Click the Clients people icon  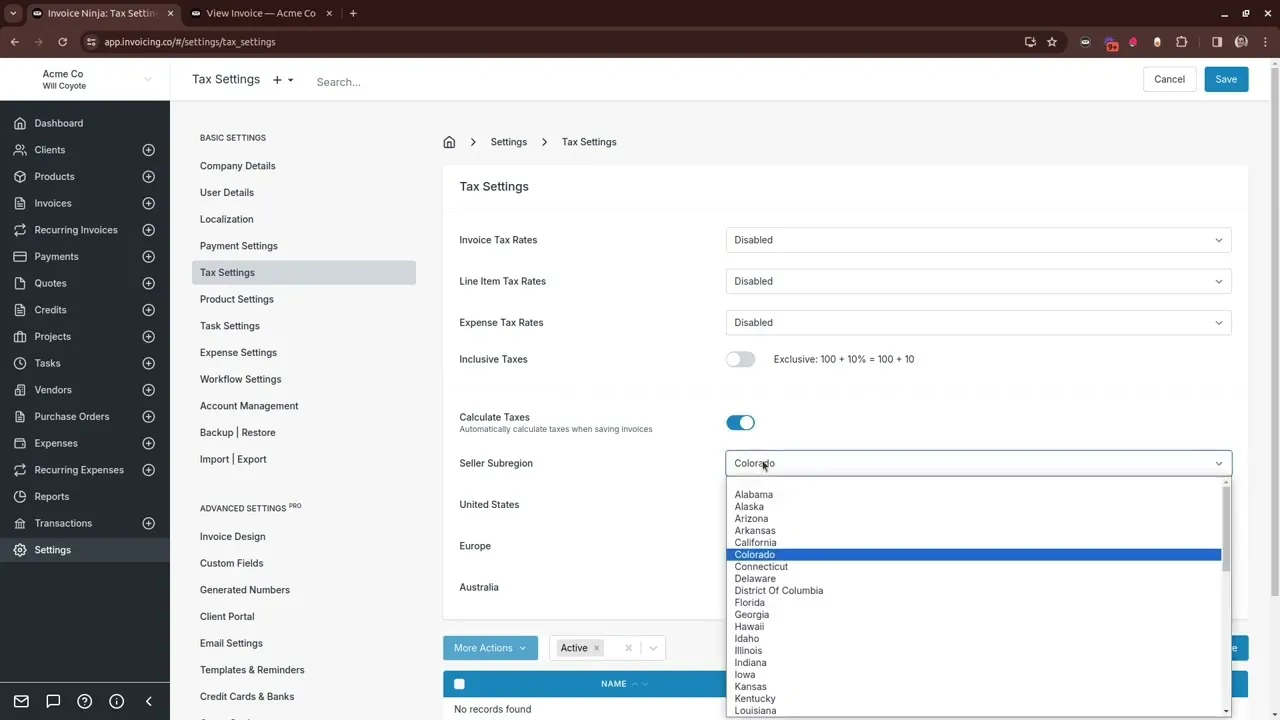(x=20, y=150)
